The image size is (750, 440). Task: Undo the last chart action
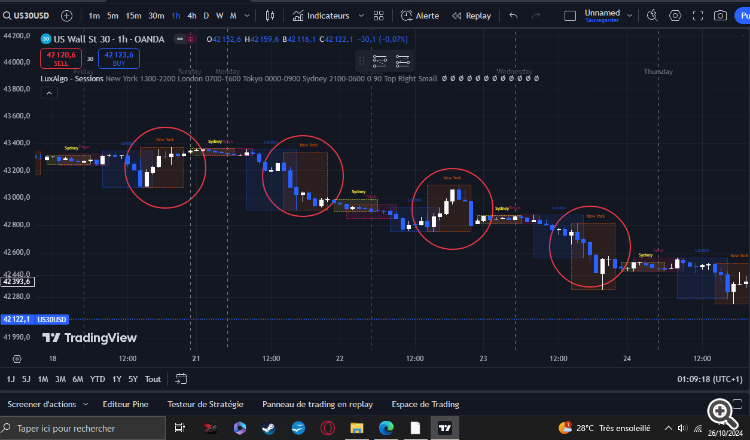click(x=513, y=16)
